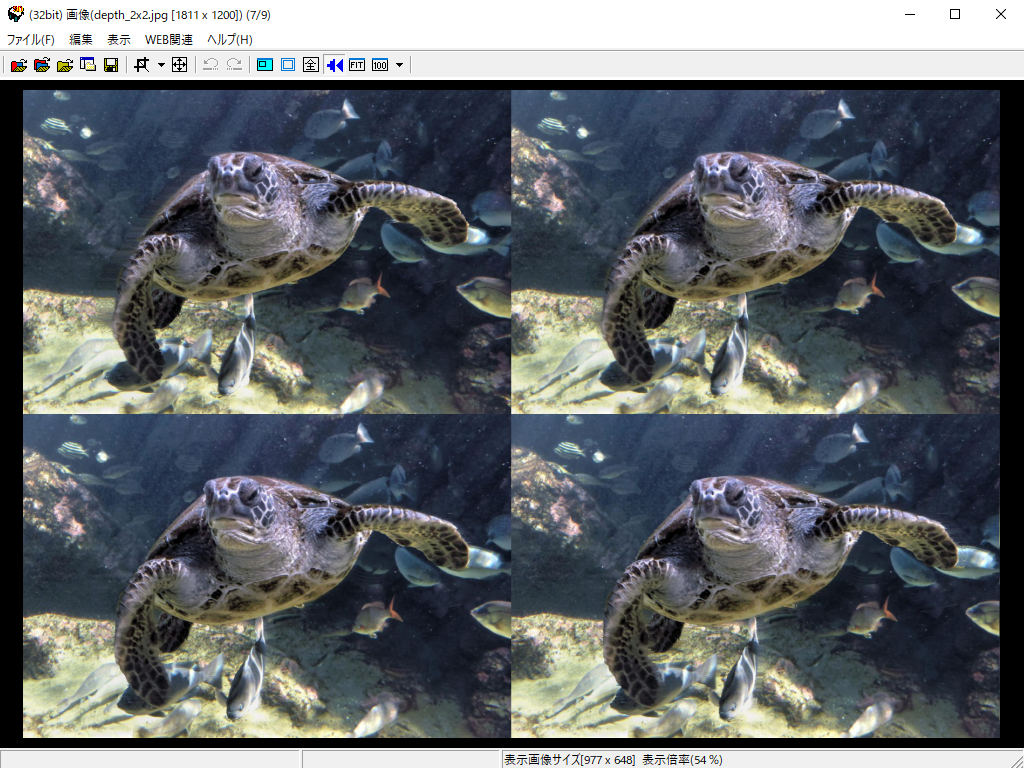Click the overlapping windows icon in toolbar
This screenshot has height=768, width=1024.
point(88,65)
